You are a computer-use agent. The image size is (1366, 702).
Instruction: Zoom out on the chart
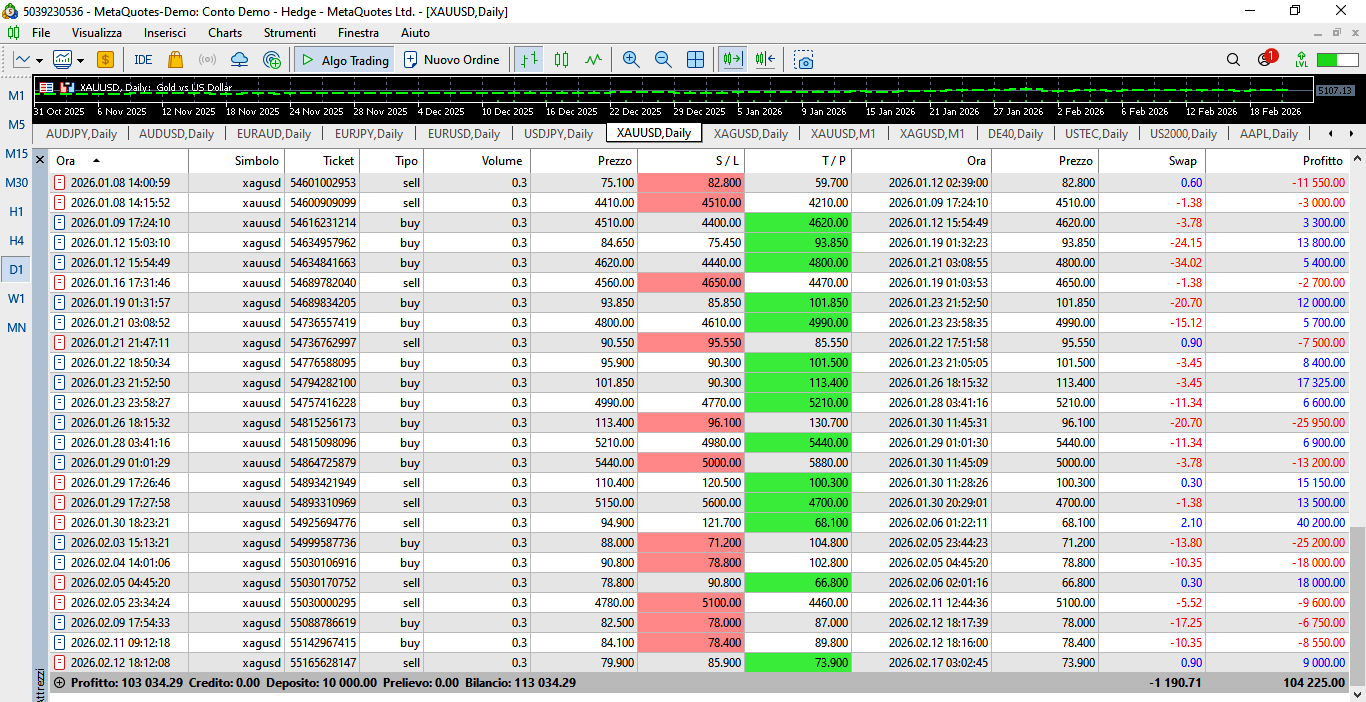(663, 60)
